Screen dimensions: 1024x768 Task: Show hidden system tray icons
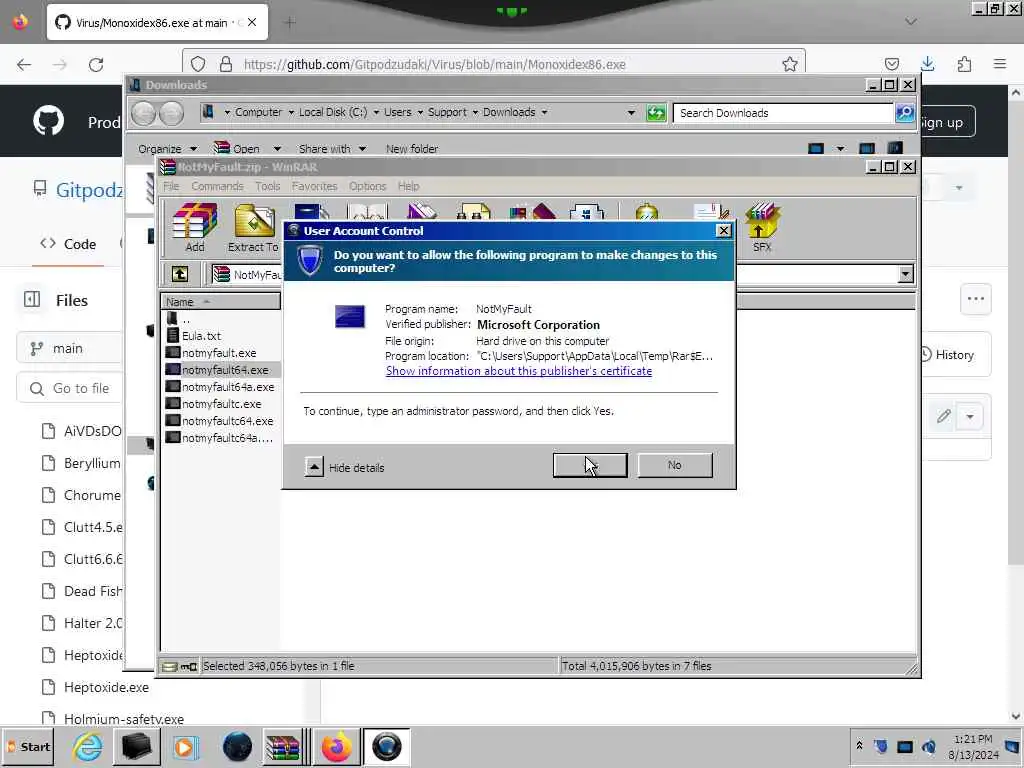859,746
